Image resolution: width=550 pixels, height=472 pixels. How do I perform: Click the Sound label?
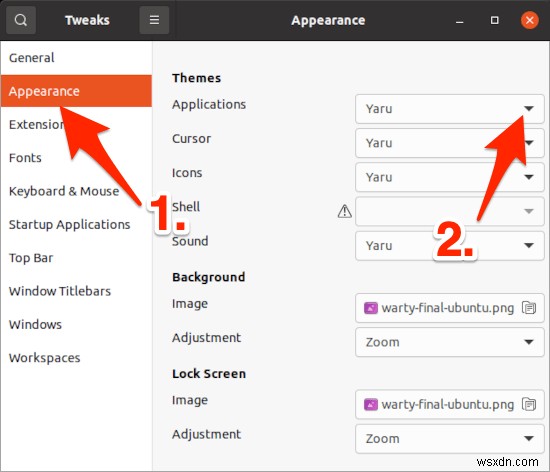click(x=190, y=241)
